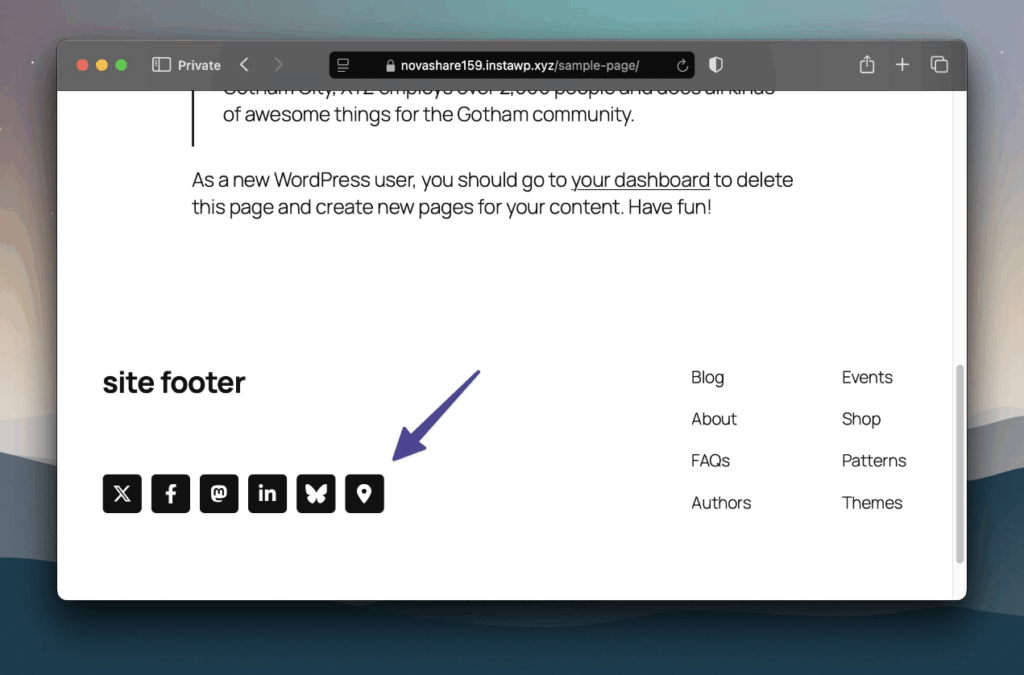1024x675 pixels.
Task: Go to the Shop footer link
Action: pyautogui.click(x=861, y=419)
